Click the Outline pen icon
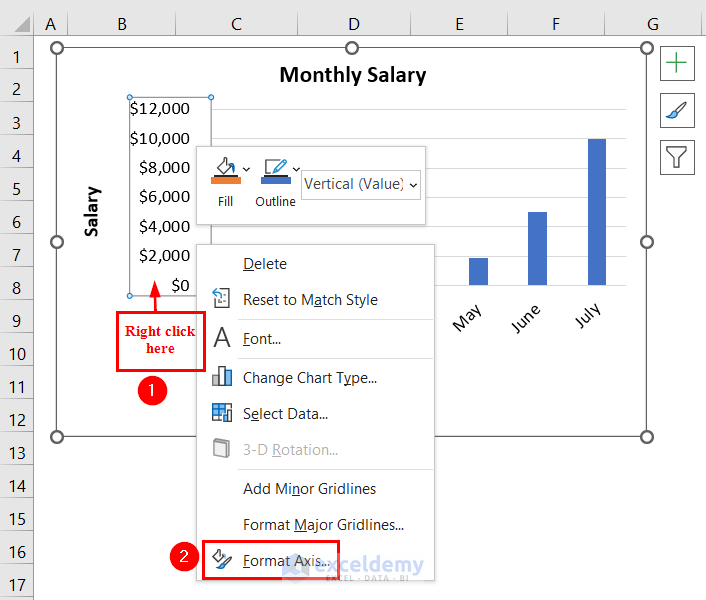The height and width of the screenshot is (600, 706). coord(276,167)
